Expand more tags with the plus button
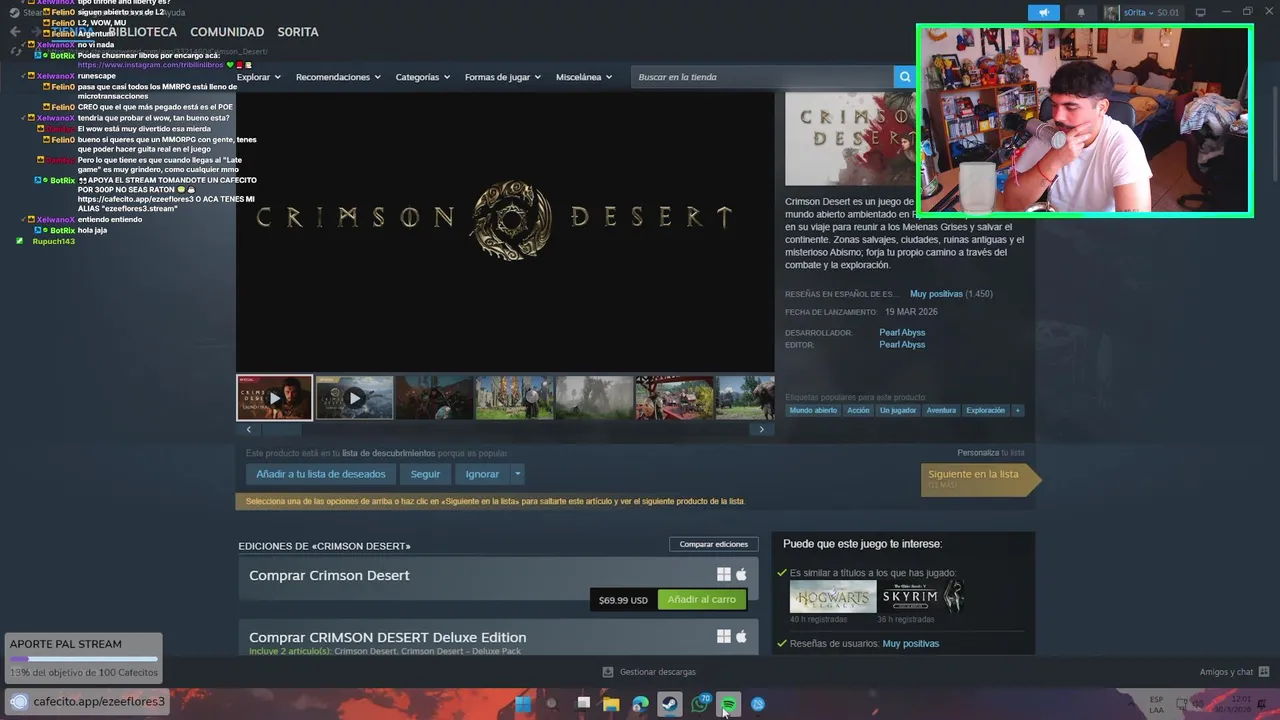Image resolution: width=1280 pixels, height=720 pixels. (1017, 410)
